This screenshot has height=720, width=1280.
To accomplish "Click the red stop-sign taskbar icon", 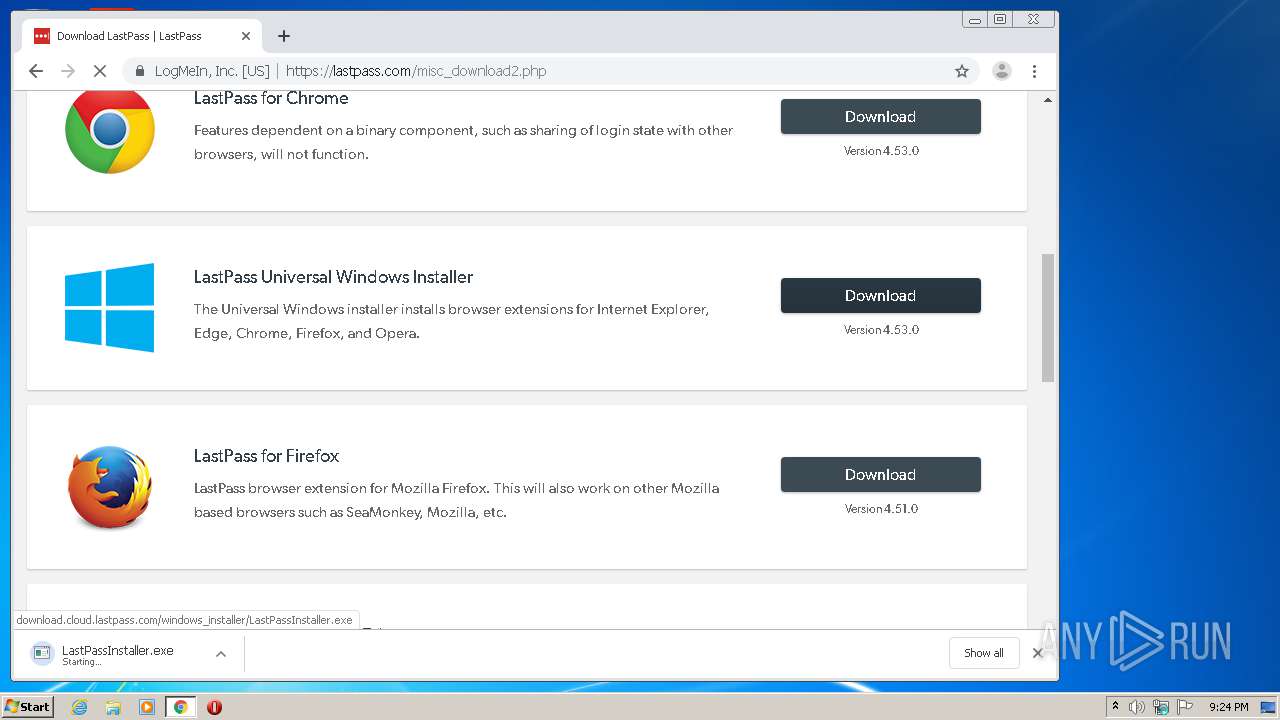I will pos(214,707).
